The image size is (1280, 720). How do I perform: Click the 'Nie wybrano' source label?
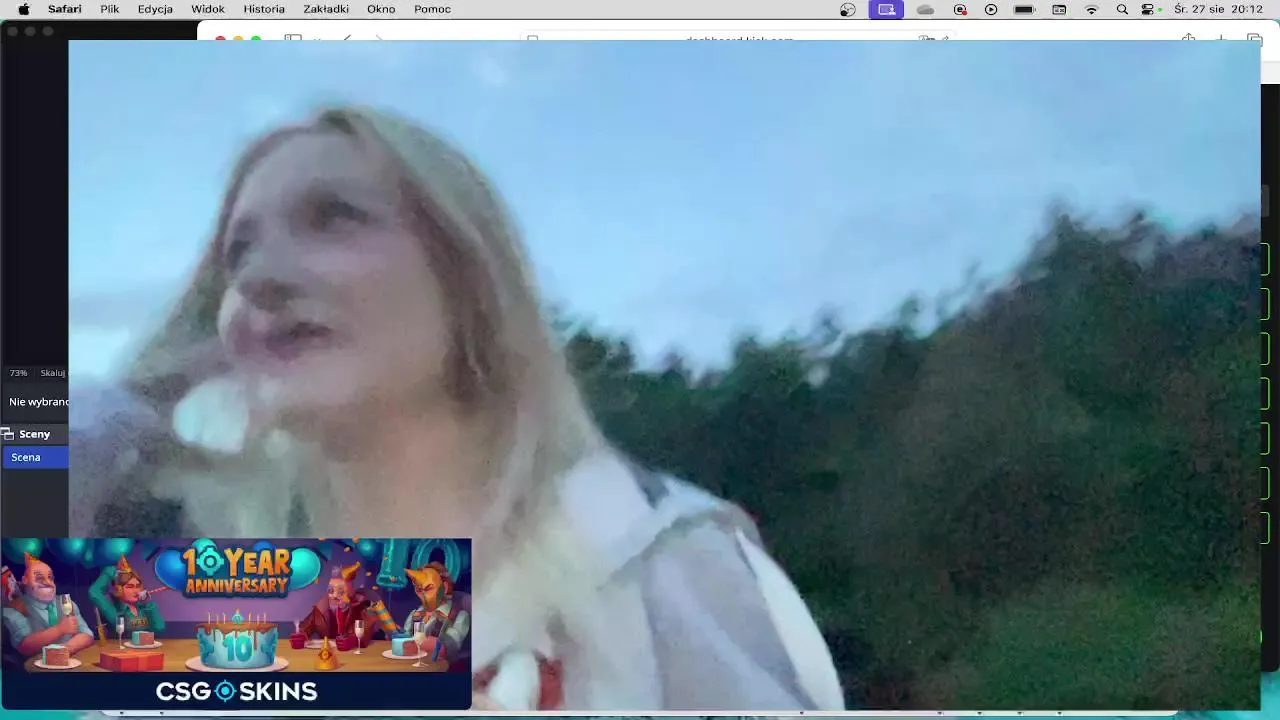[38, 402]
